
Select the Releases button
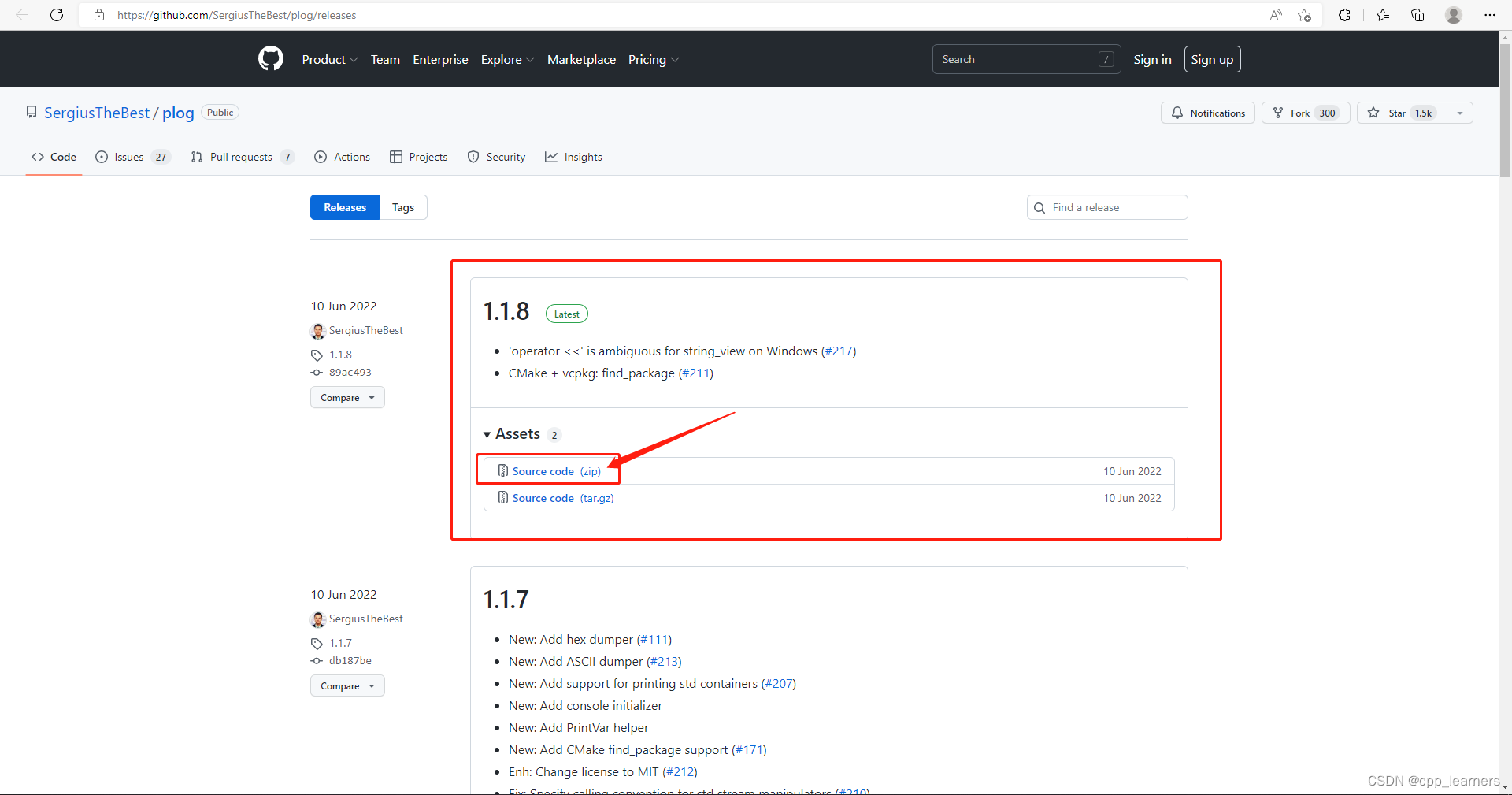pos(345,207)
